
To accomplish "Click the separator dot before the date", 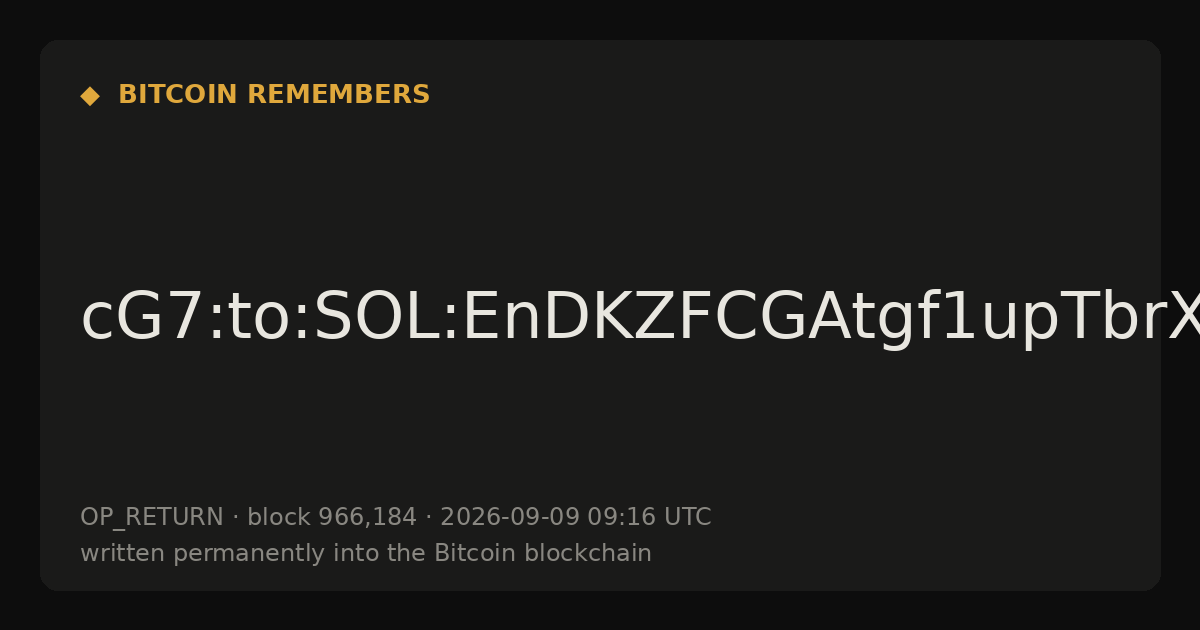I will [428, 518].
